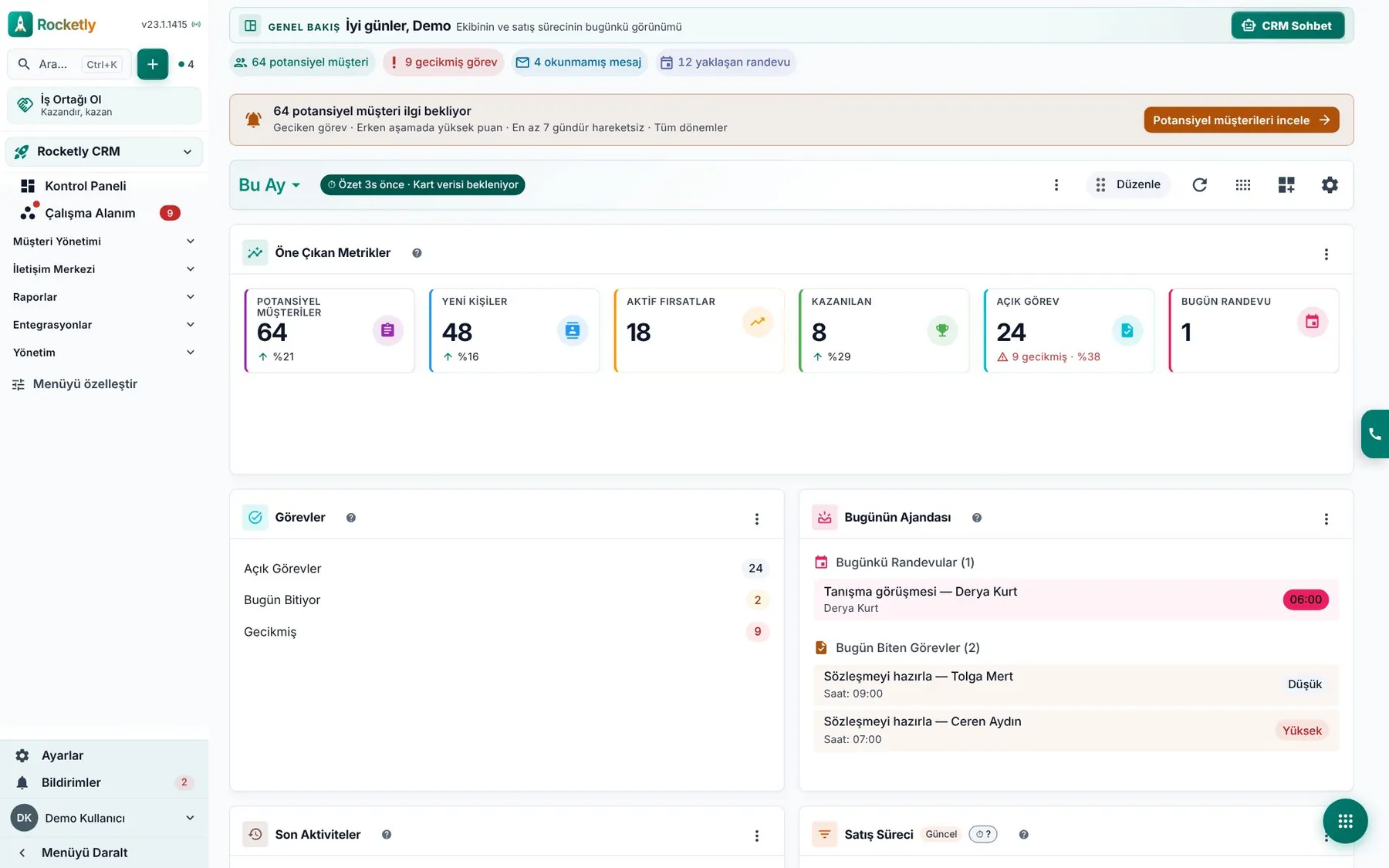Click the 9 gecikmiş görev chip
Screen dimensions: 1389x868
point(444,62)
